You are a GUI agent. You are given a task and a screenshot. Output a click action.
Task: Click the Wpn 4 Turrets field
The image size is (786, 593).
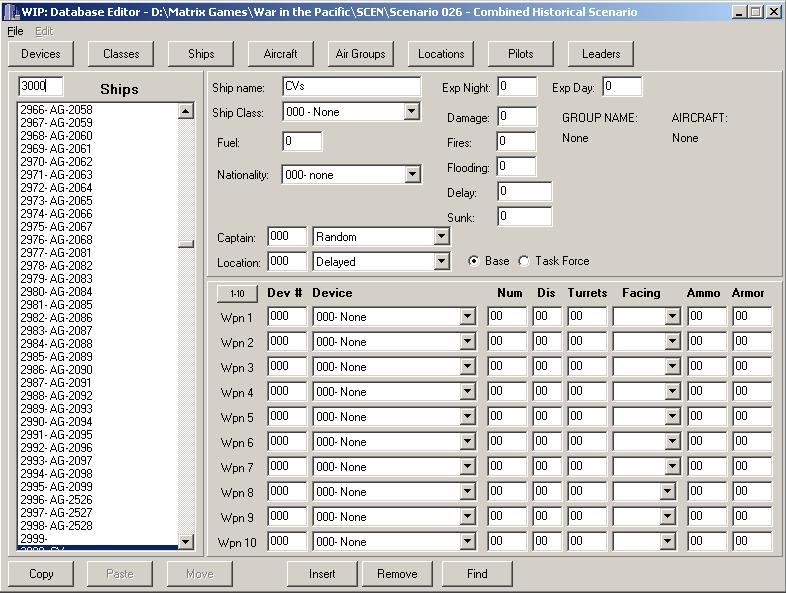click(x=587, y=391)
